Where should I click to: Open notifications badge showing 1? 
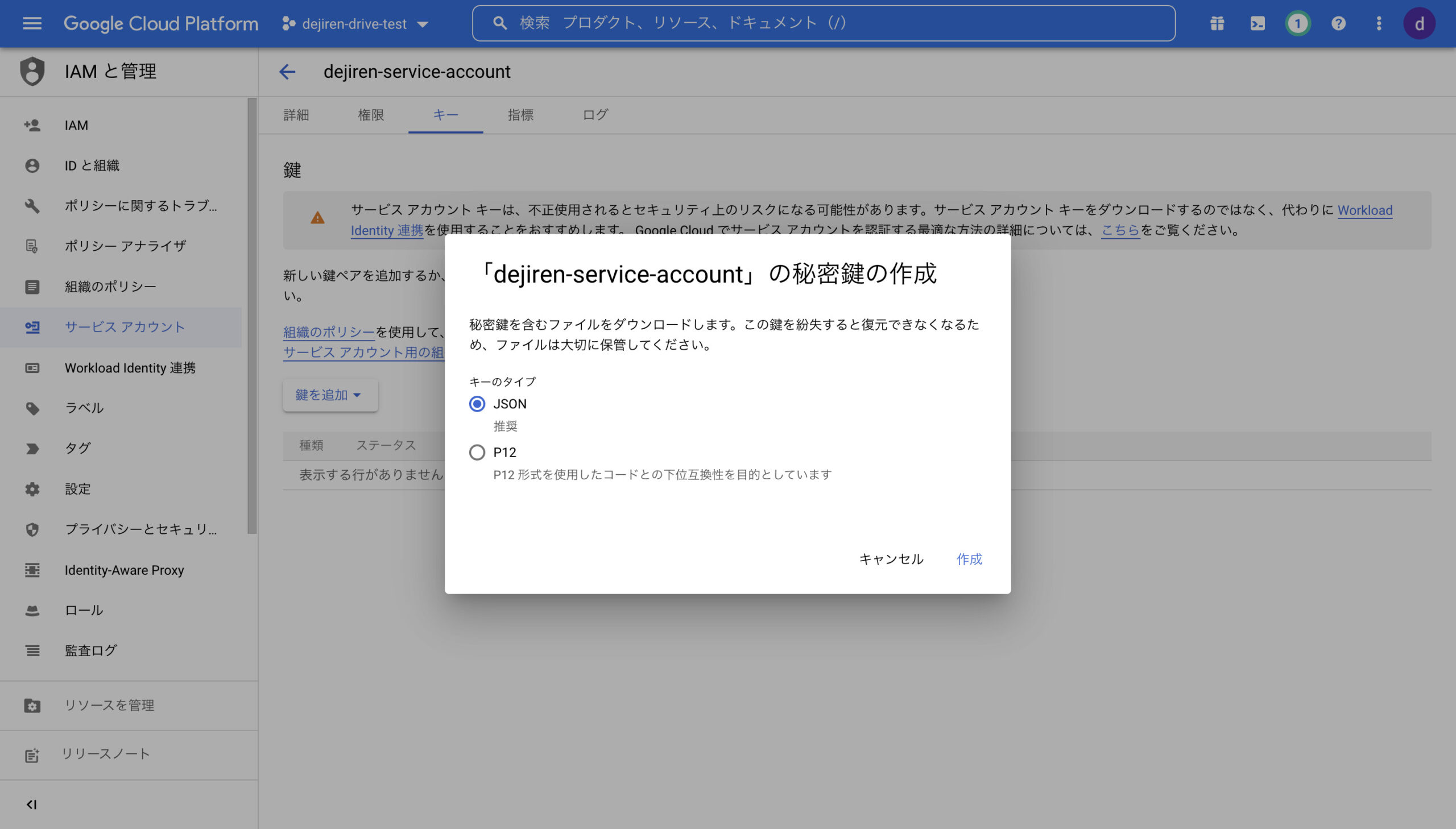coord(1298,23)
